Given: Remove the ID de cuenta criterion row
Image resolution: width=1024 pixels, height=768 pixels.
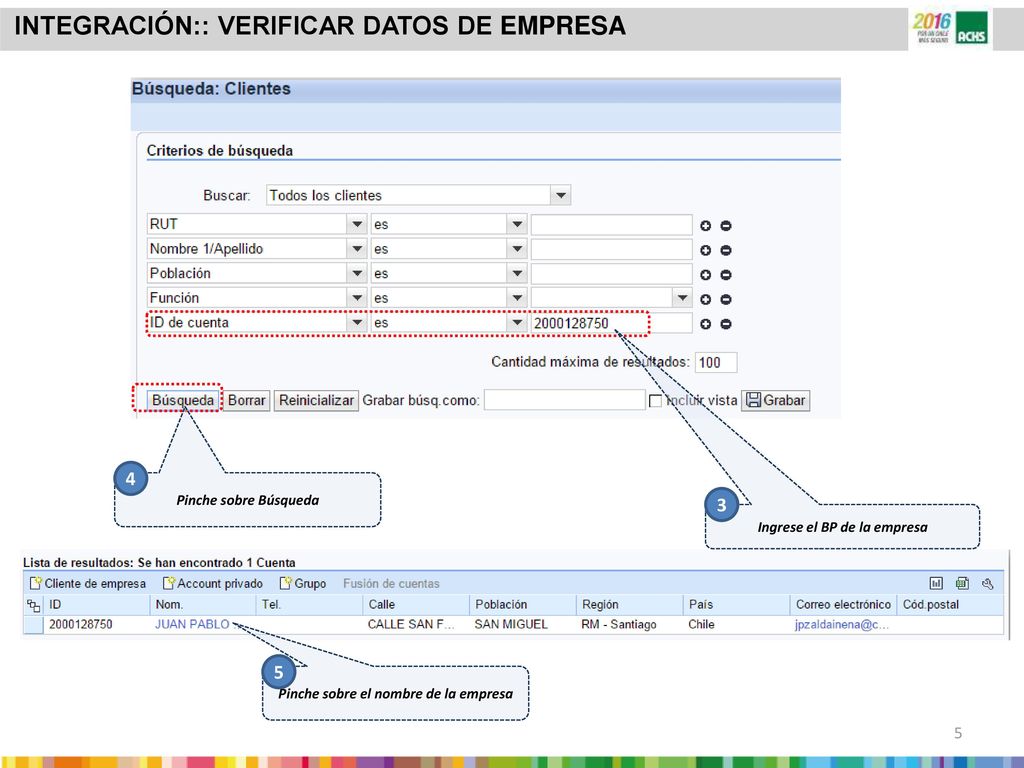Looking at the screenshot, I should click(x=726, y=324).
